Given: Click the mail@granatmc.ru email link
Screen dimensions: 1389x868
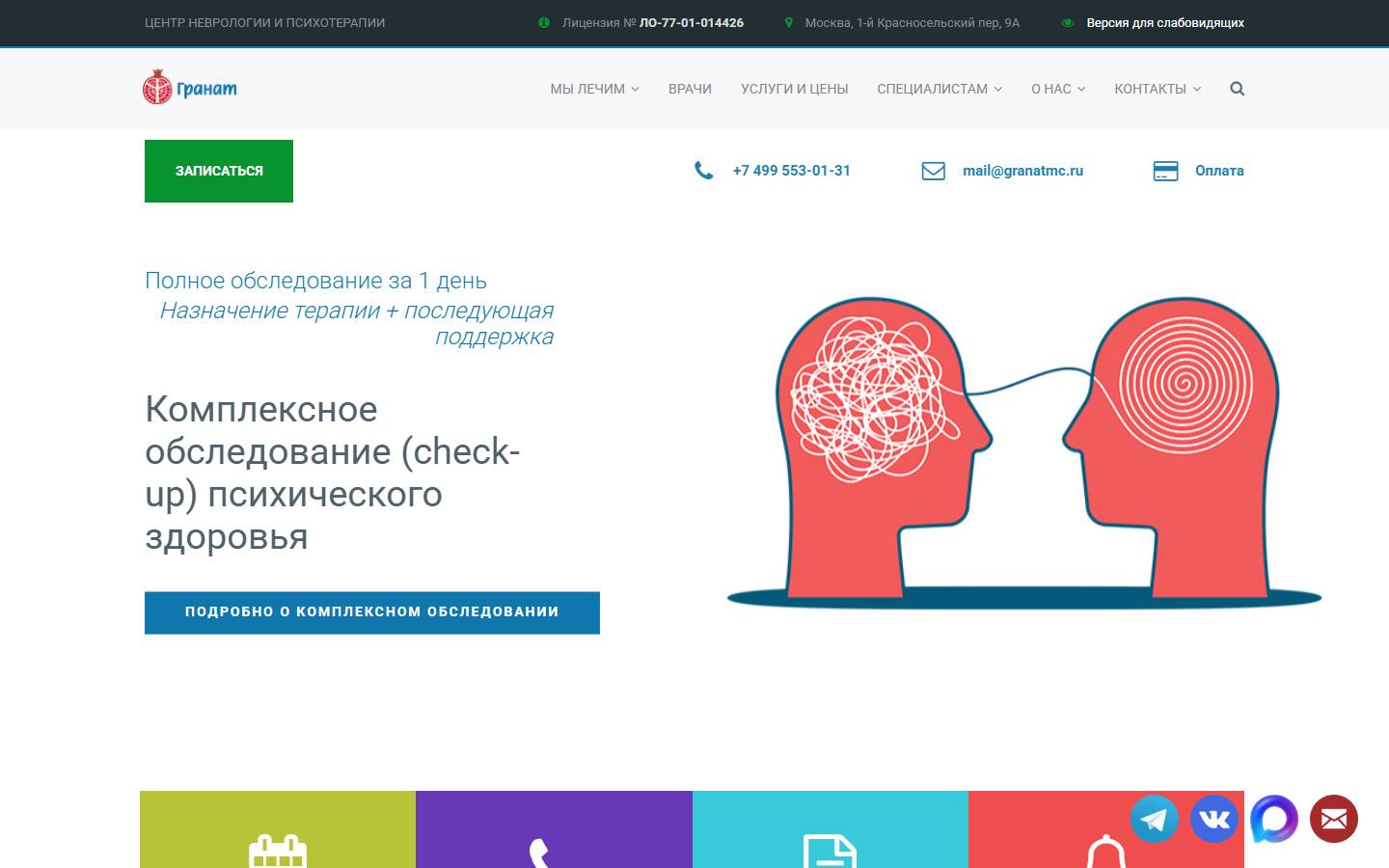Looking at the screenshot, I should tap(1022, 171).
